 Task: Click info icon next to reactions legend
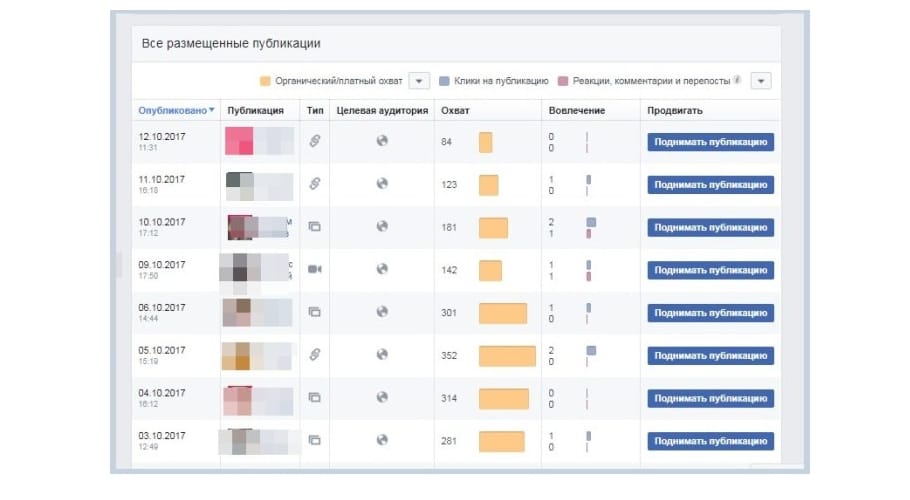coord(737,80)
